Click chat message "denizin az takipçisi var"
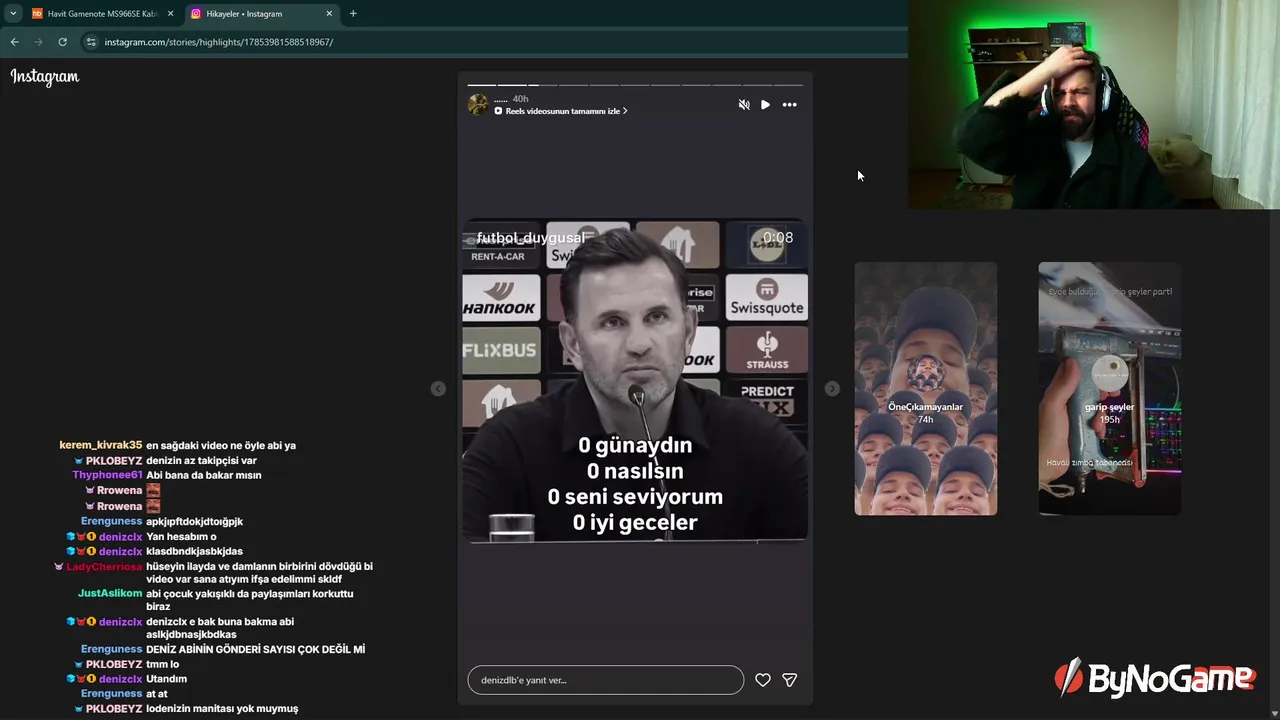Screen dimensions: 1280x720 (201, 461)
